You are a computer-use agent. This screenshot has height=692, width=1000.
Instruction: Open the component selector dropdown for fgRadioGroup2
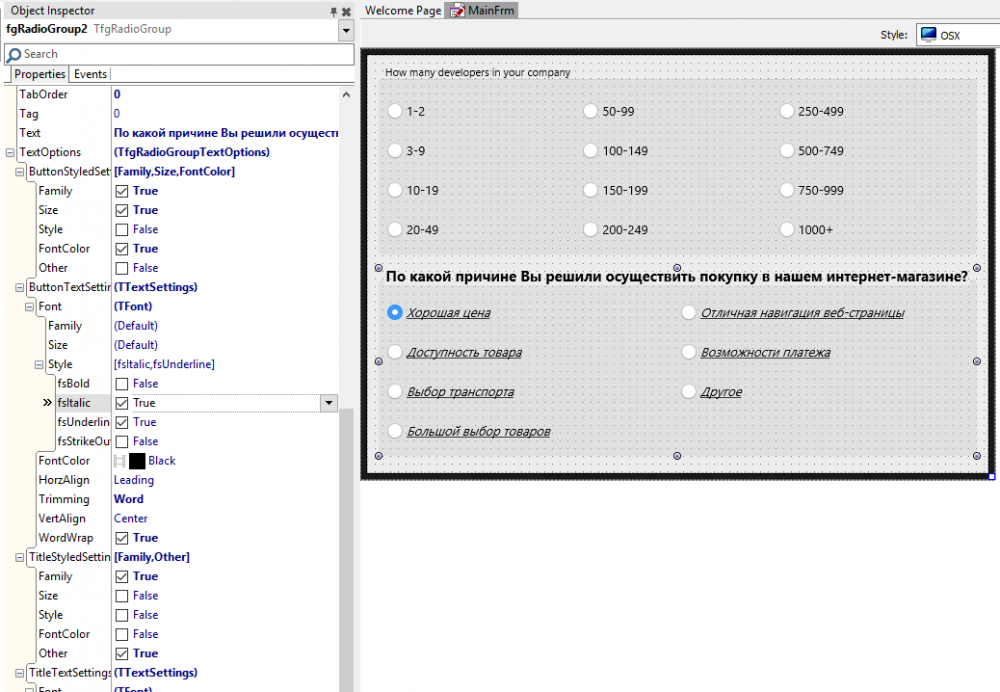pos(346,30)
